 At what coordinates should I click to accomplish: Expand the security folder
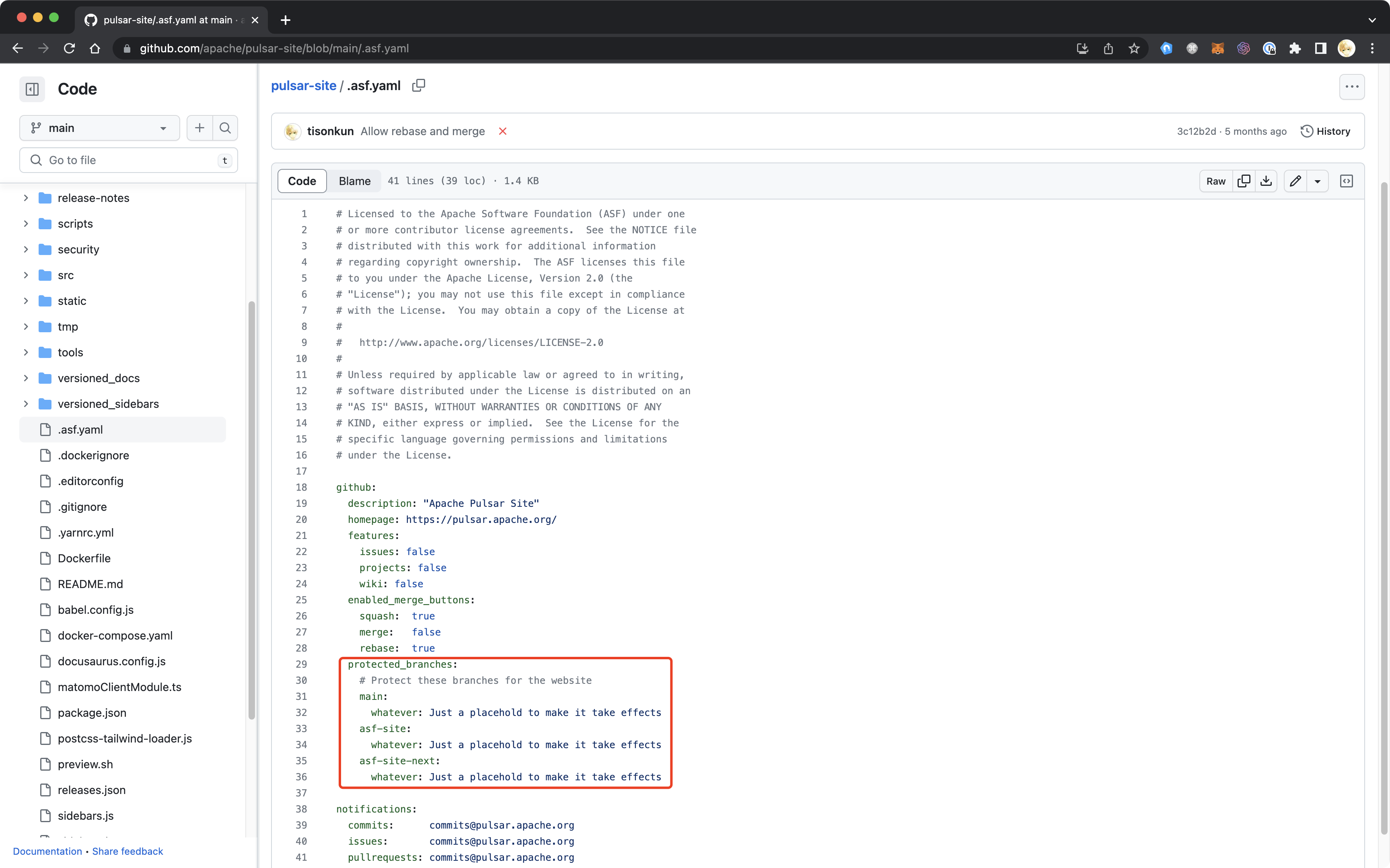[26, 249]
